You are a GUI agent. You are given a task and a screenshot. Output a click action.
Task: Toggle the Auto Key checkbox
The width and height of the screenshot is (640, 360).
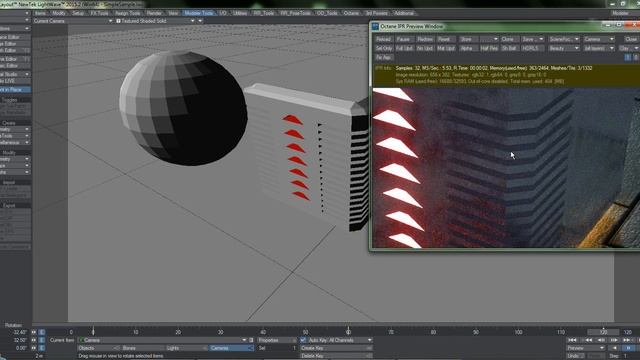(303, 340)
